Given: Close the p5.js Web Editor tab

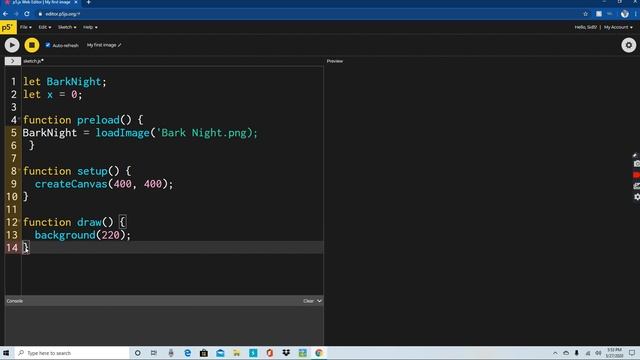Looking at the screenshot, I should 76,2.
